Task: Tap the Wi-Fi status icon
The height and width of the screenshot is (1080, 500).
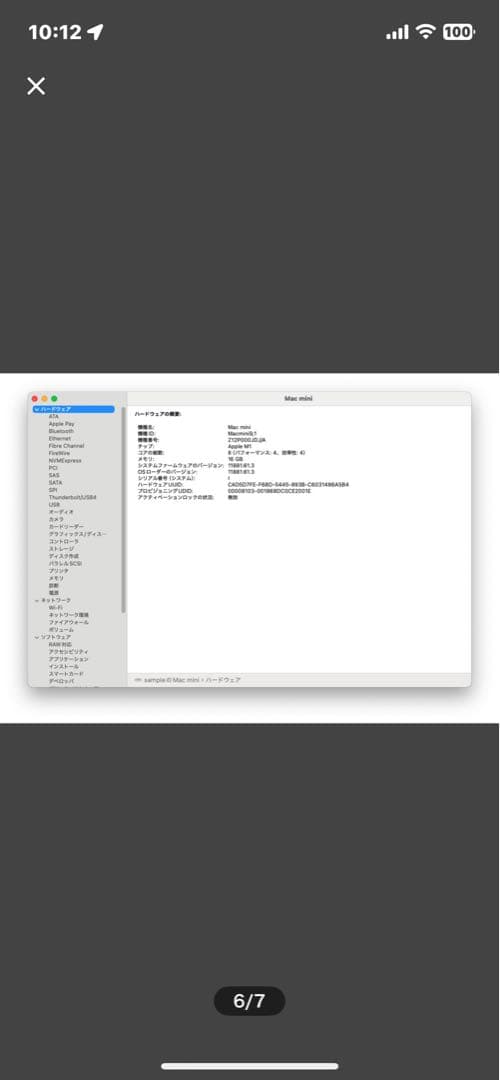Action: [426, 32]
